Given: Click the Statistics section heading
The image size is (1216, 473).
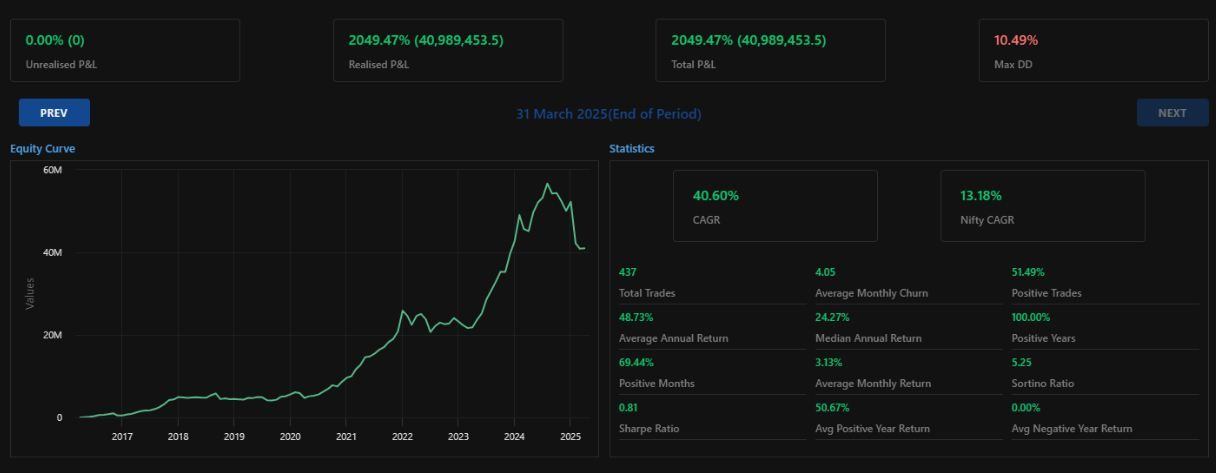Looking at the screenshot, I should click(632, 149).
